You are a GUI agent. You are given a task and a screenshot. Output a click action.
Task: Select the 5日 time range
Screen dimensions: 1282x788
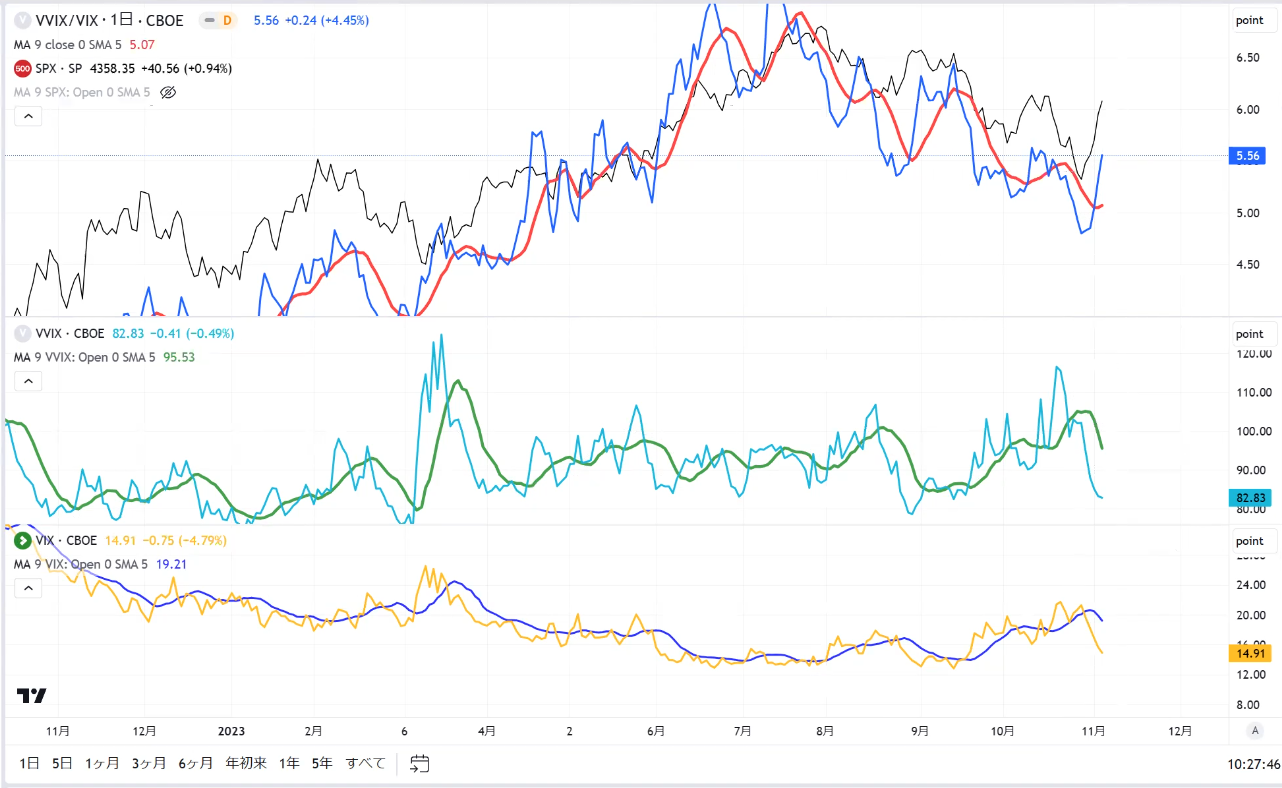(62, 763)
